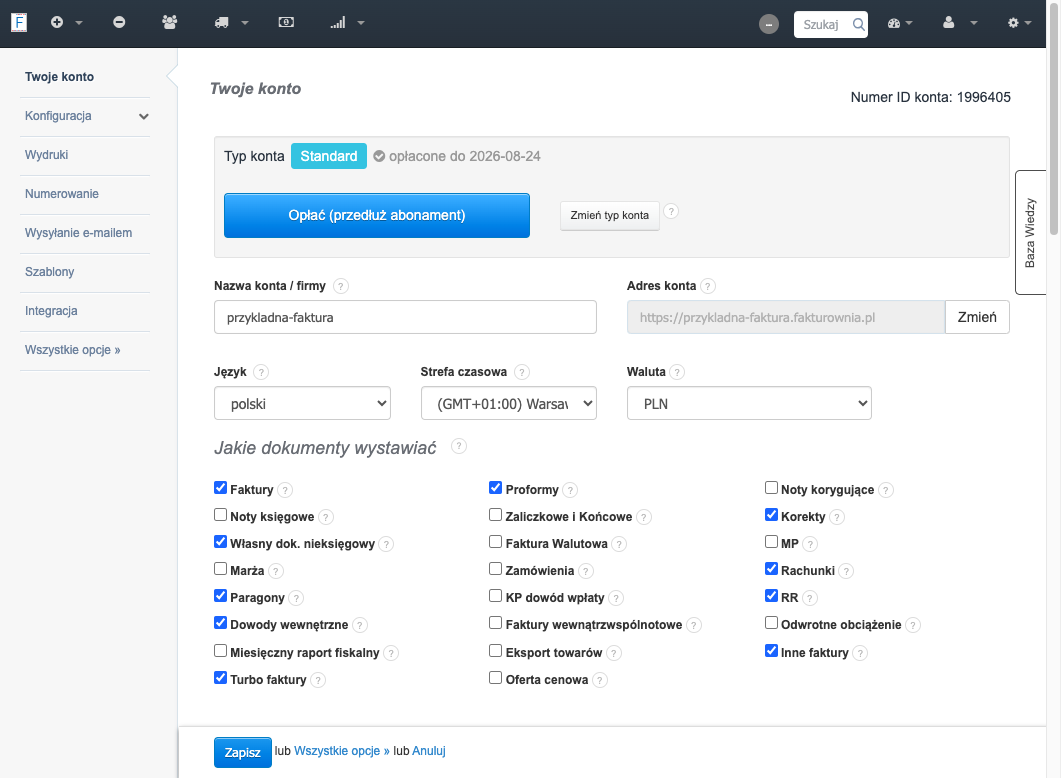This screenshot has width=1061, height=778.
Task: Open the plus add-new menu icon
Action: (58, 22)
